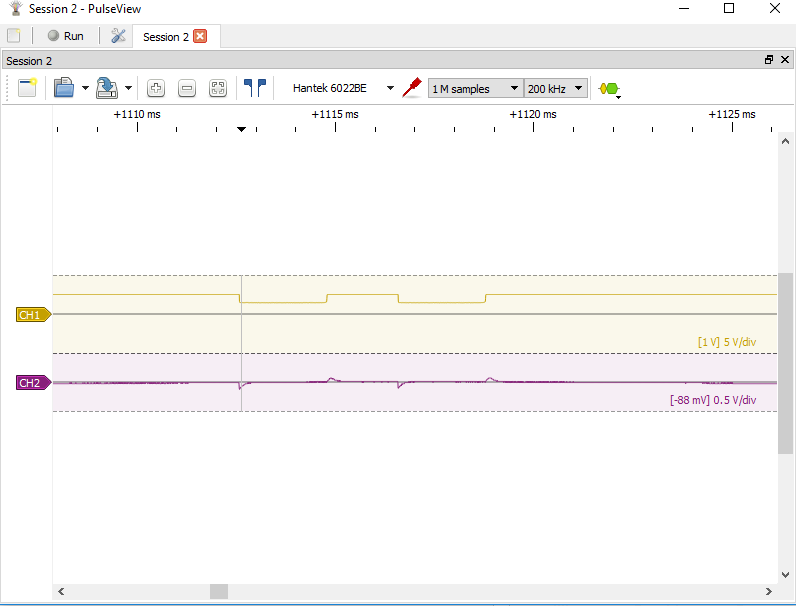Open channel configuration red probe icon
The height and width of the screenshot is (606, 796).
tap(412, 88)
